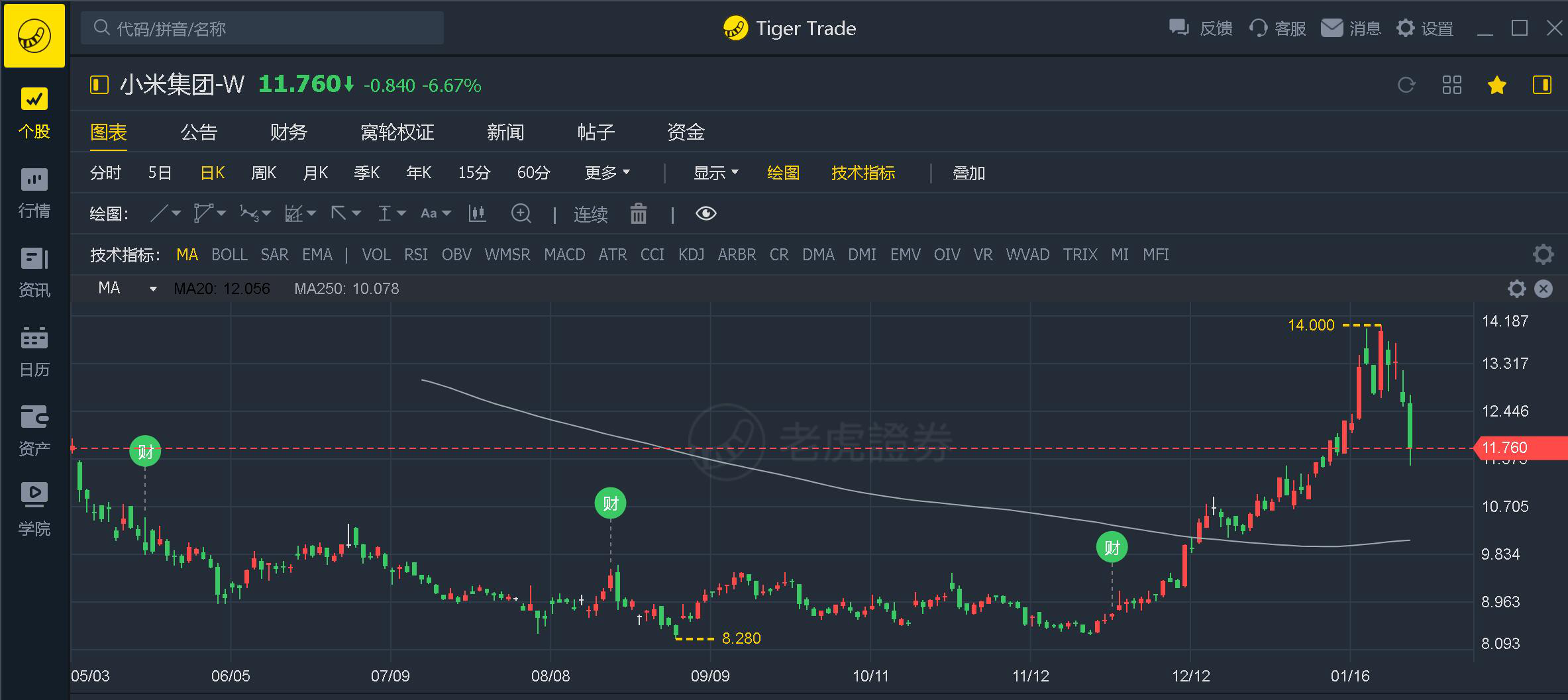Enable VOL volume indicator
The height and width of the screenshot is (700, 1568).
pos(376,254)
